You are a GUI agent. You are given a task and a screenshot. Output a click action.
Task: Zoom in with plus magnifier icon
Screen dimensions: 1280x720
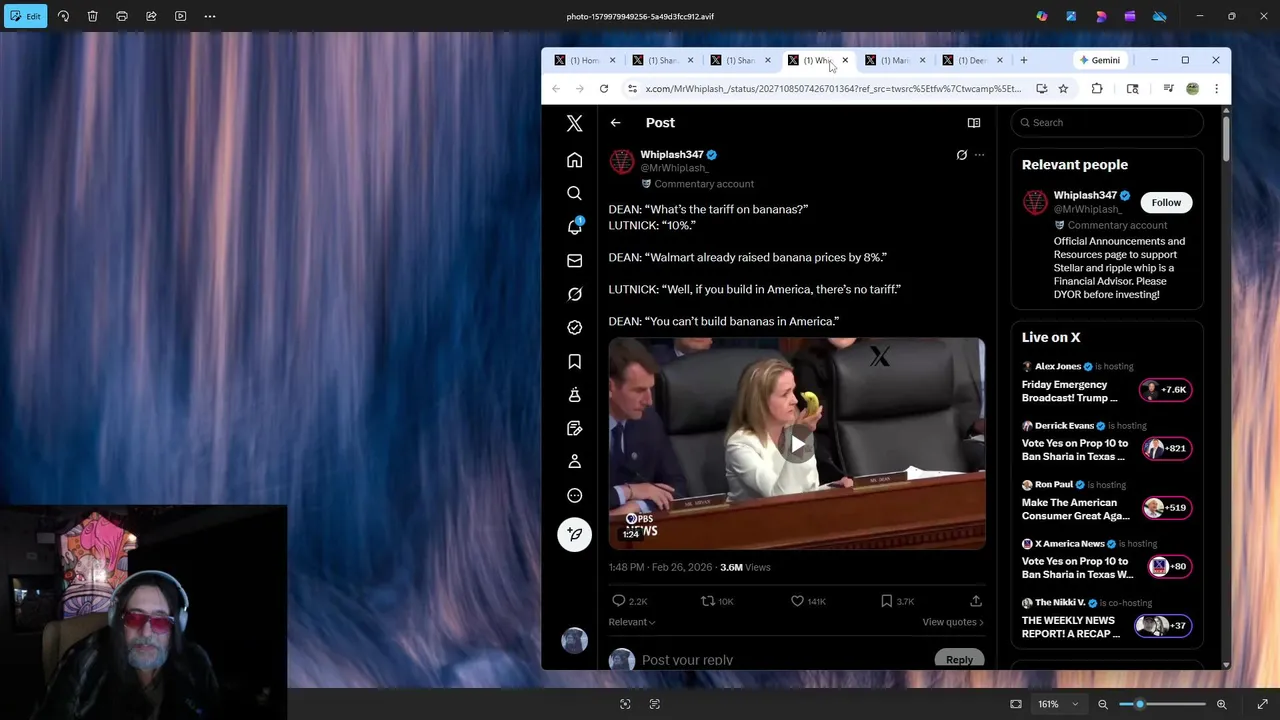tap(1221, 704)
